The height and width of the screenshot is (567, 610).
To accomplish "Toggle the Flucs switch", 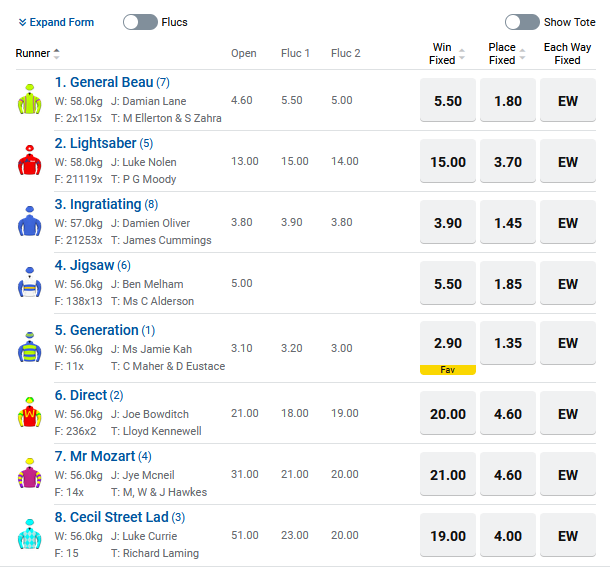I will [x=139, y=22].
